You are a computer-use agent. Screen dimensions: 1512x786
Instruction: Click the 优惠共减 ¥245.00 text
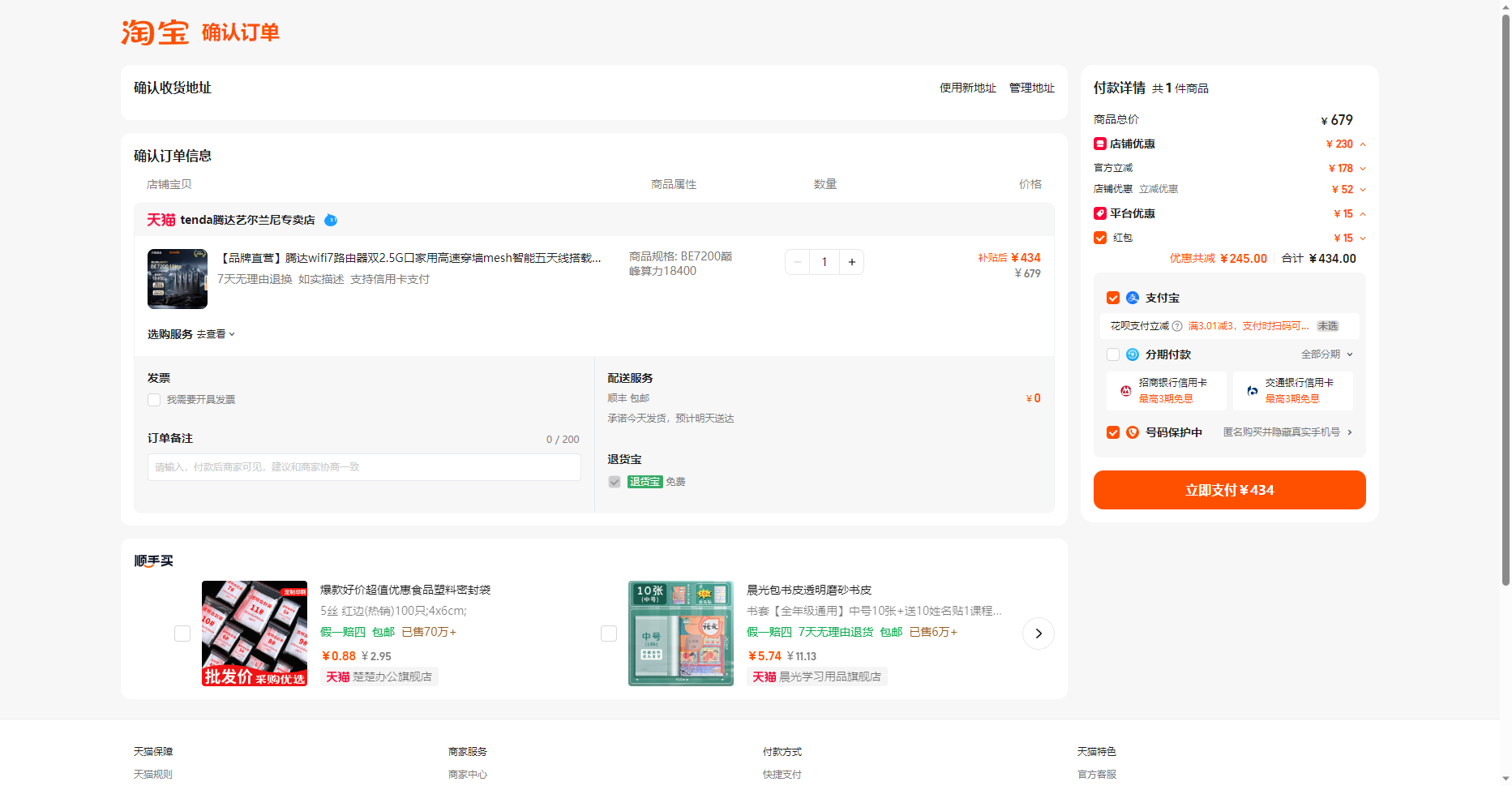pos(1218,259)
